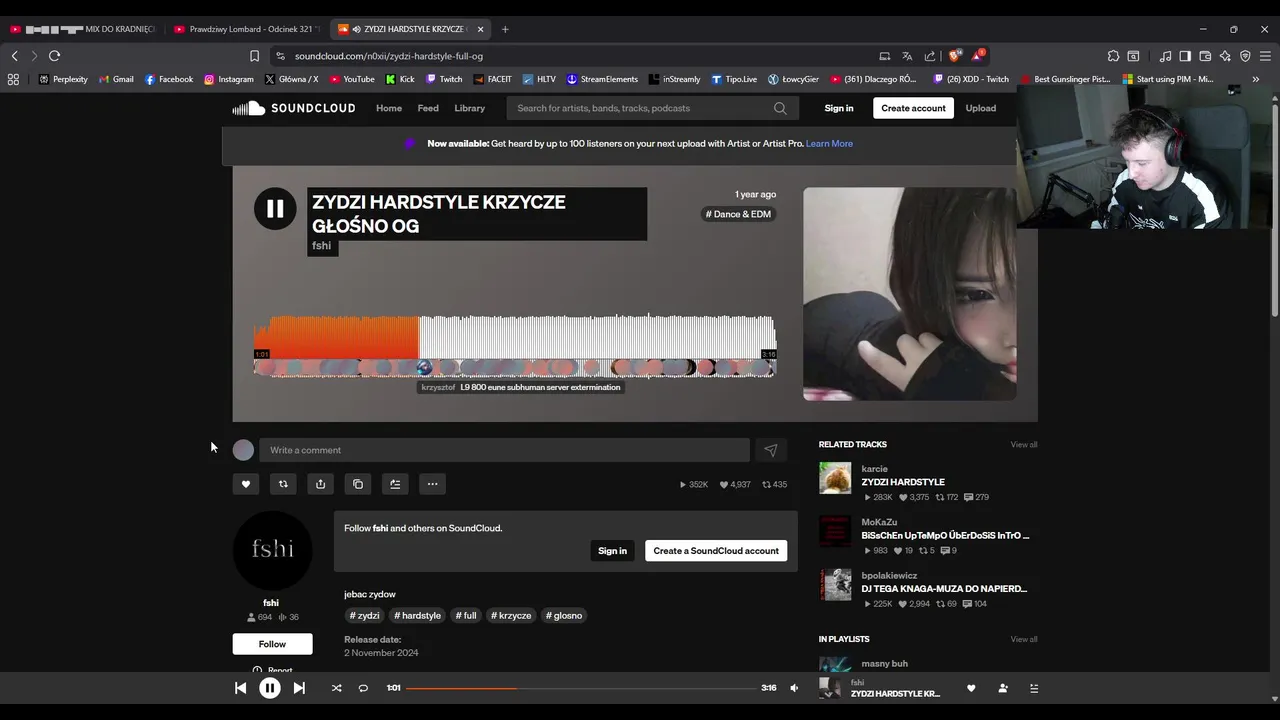The image size is (1280, 720).
Task: Click Sign in in the follow prompt
Action: click(x=612, y=551)
